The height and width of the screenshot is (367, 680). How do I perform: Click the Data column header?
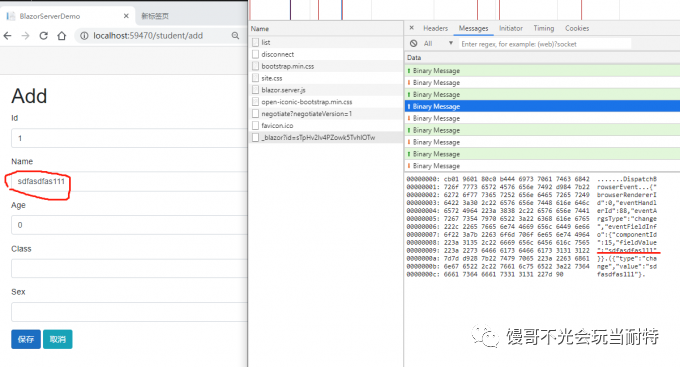542,58
